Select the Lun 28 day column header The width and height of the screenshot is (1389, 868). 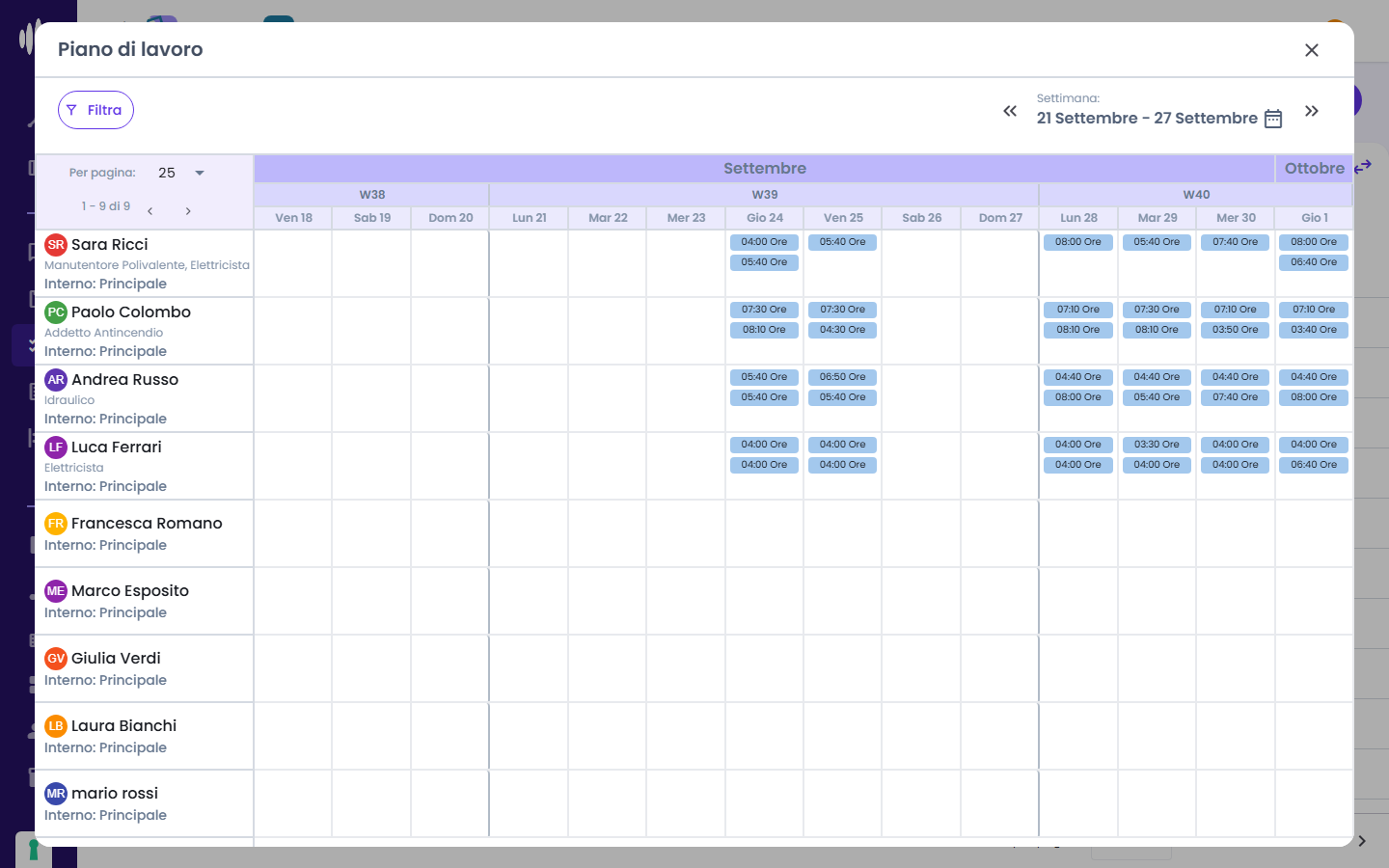[1078, 218]
